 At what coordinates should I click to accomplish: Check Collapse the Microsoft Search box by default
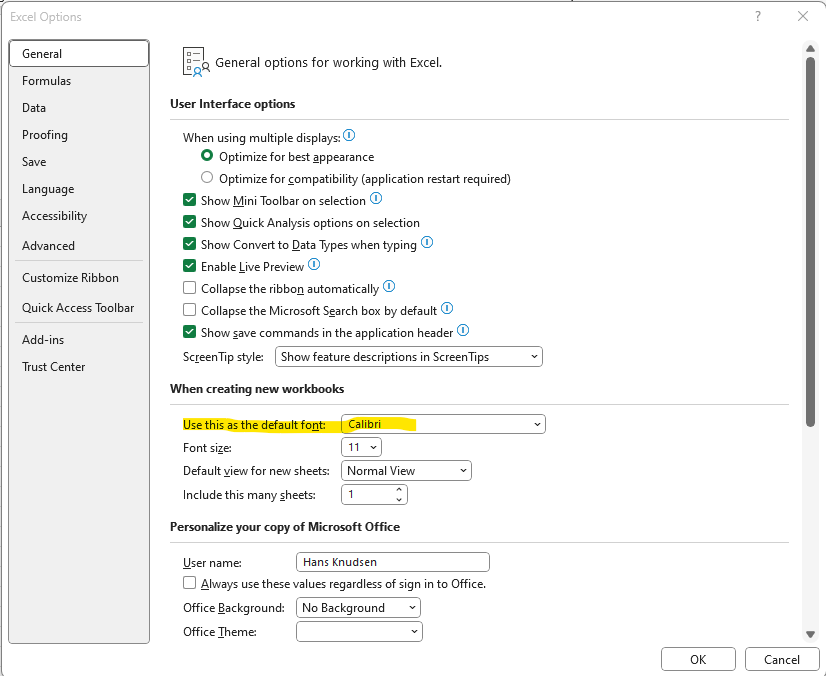(190, 310)
